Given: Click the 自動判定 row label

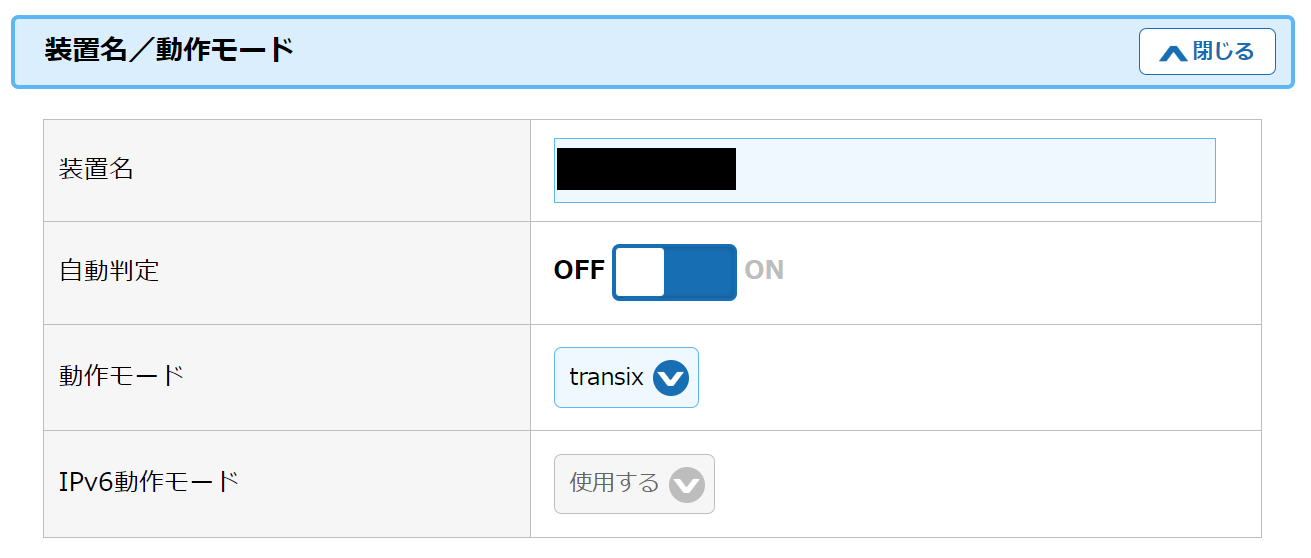Looking at the screenshot, I should click(x=109, y=271).
